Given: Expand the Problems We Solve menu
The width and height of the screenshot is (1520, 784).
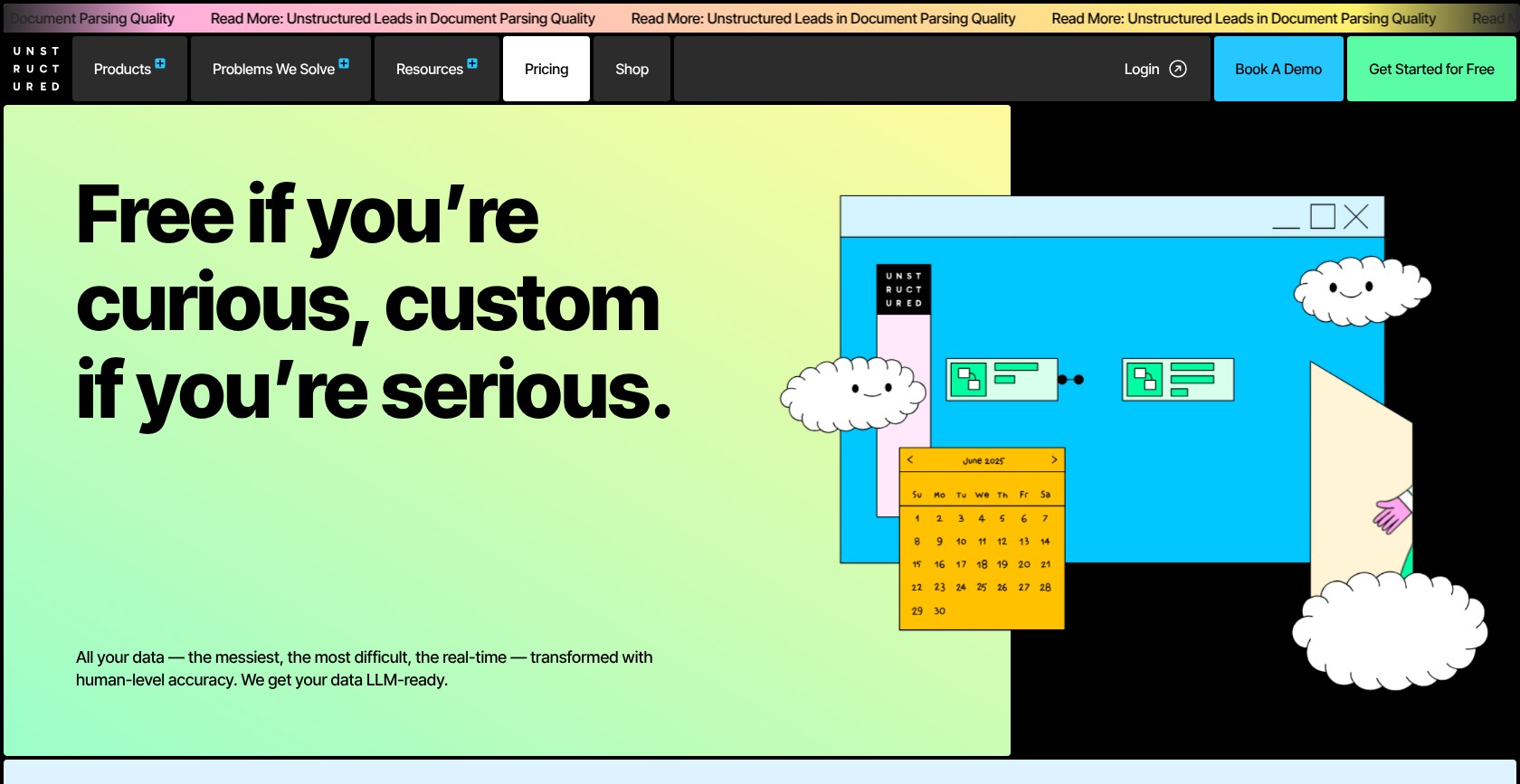Looking at the screenshot, I should 280,69.
